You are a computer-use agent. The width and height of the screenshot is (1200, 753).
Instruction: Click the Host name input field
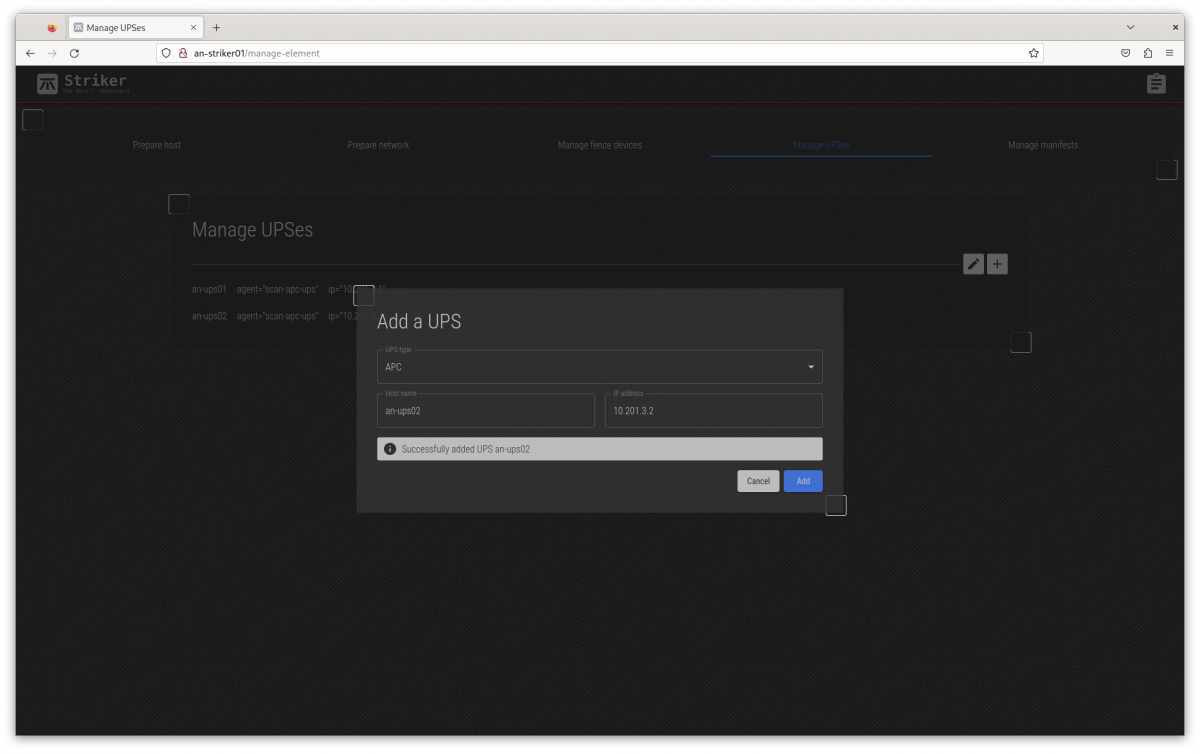click(x=486, y=411)
